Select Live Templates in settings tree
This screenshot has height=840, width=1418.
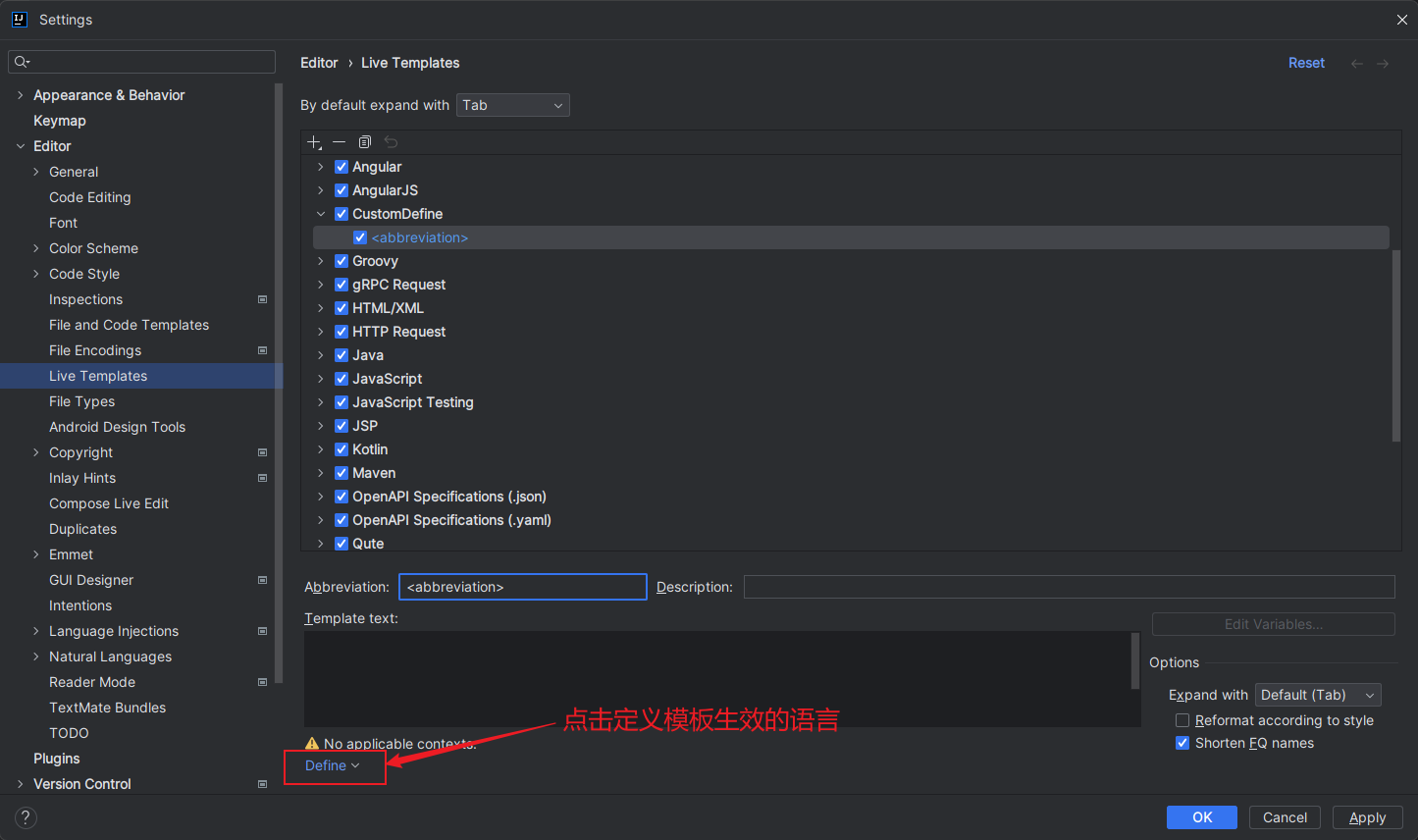point(141,376)
